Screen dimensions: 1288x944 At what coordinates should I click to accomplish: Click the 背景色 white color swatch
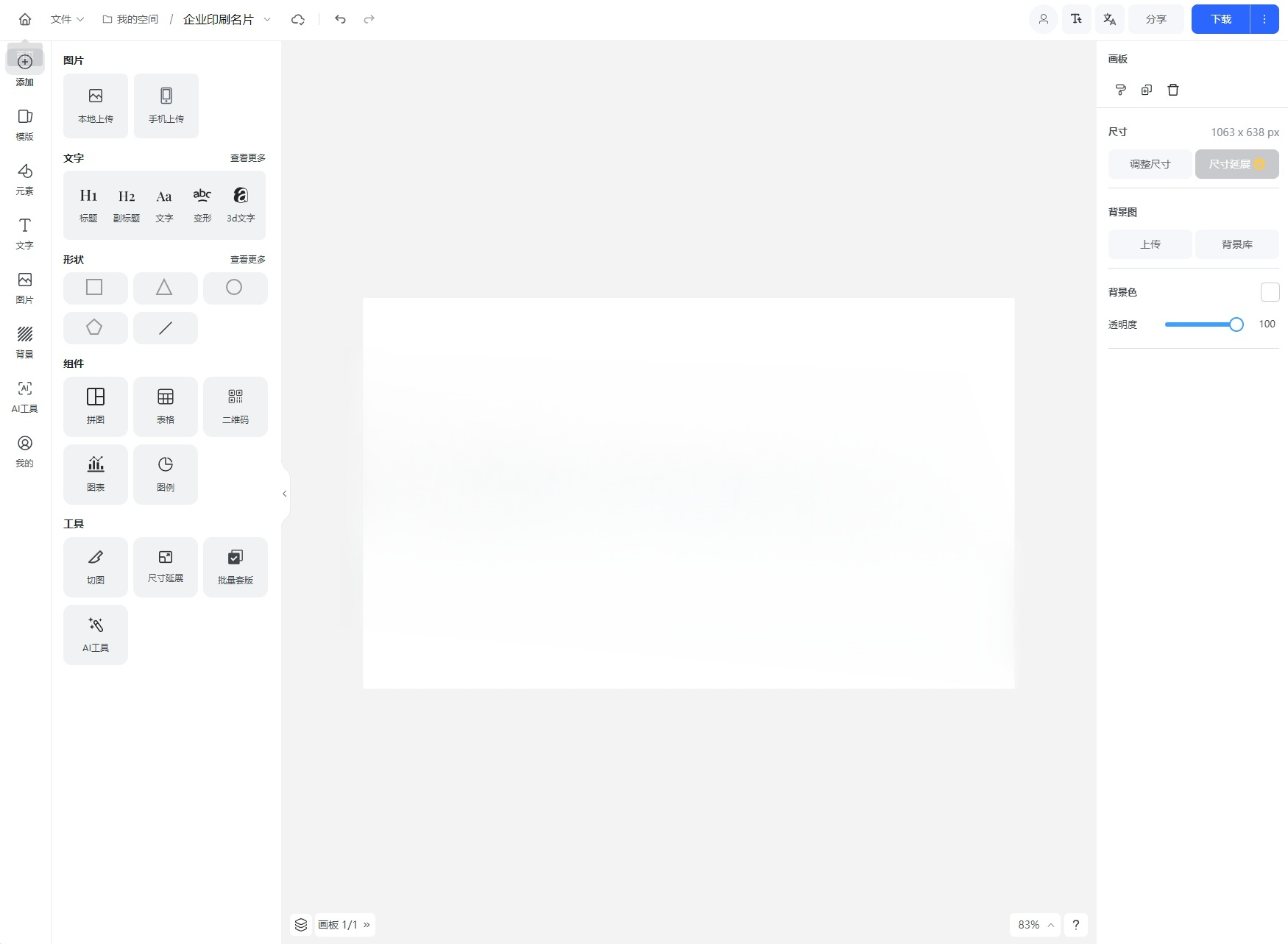tap(1270, 292)
